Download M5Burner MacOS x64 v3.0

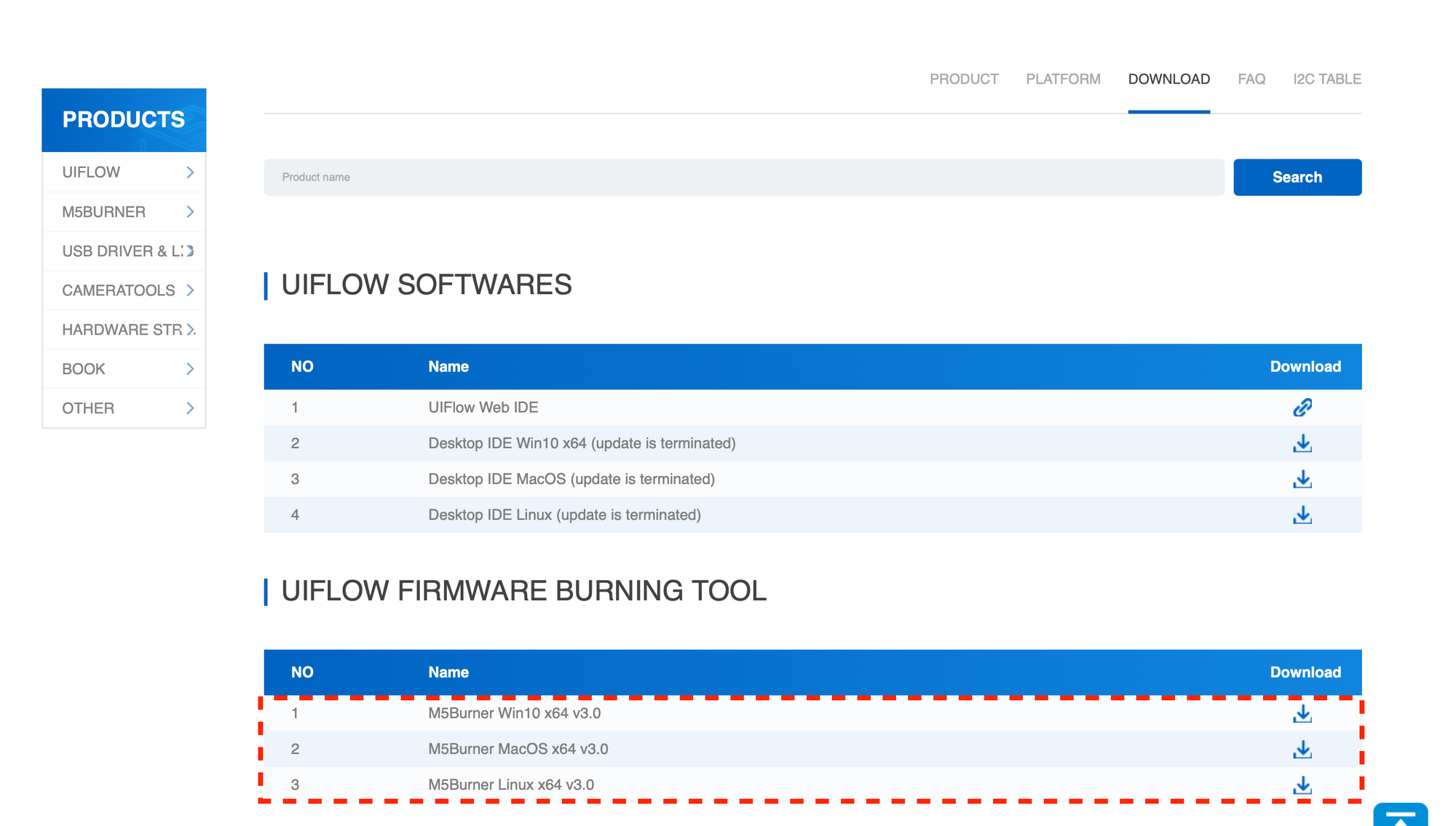pos(1302,749)
